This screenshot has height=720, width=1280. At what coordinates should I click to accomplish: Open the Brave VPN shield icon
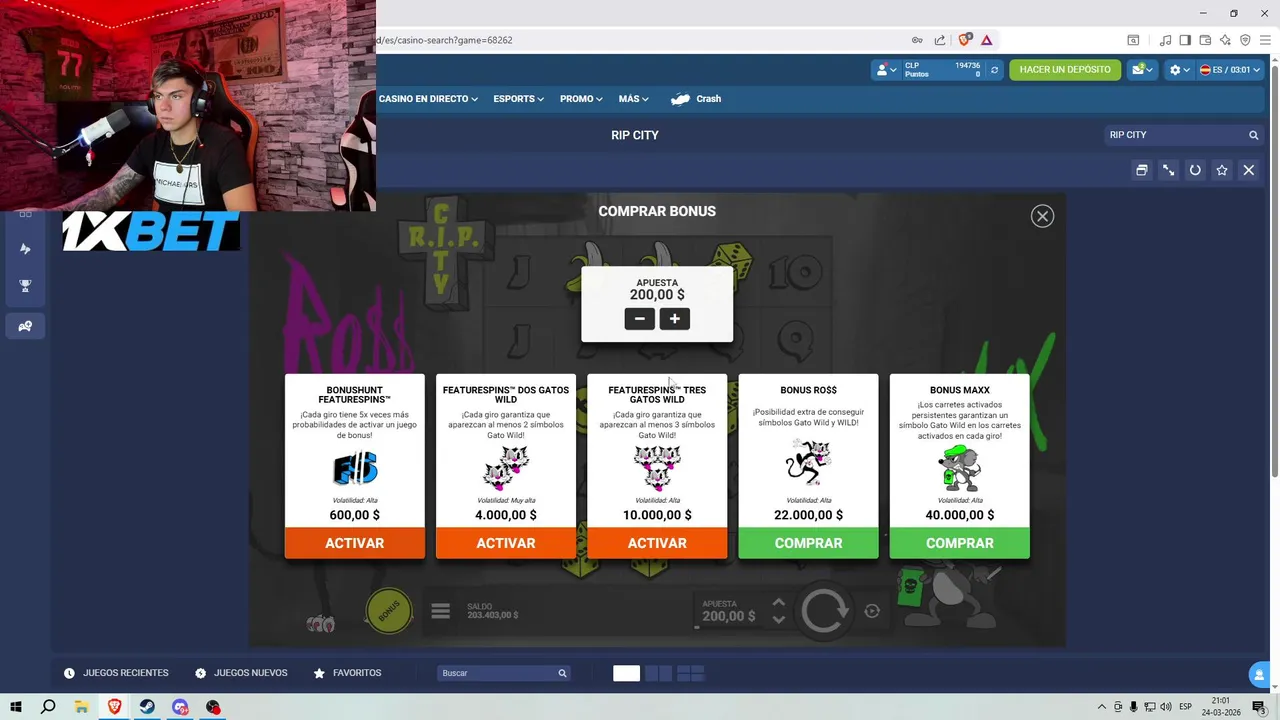pyautogui.click(x=1245, y=40)
